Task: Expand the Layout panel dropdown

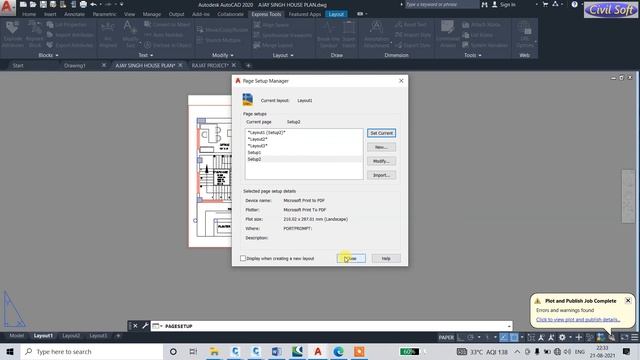Action: tap(283, 55)
